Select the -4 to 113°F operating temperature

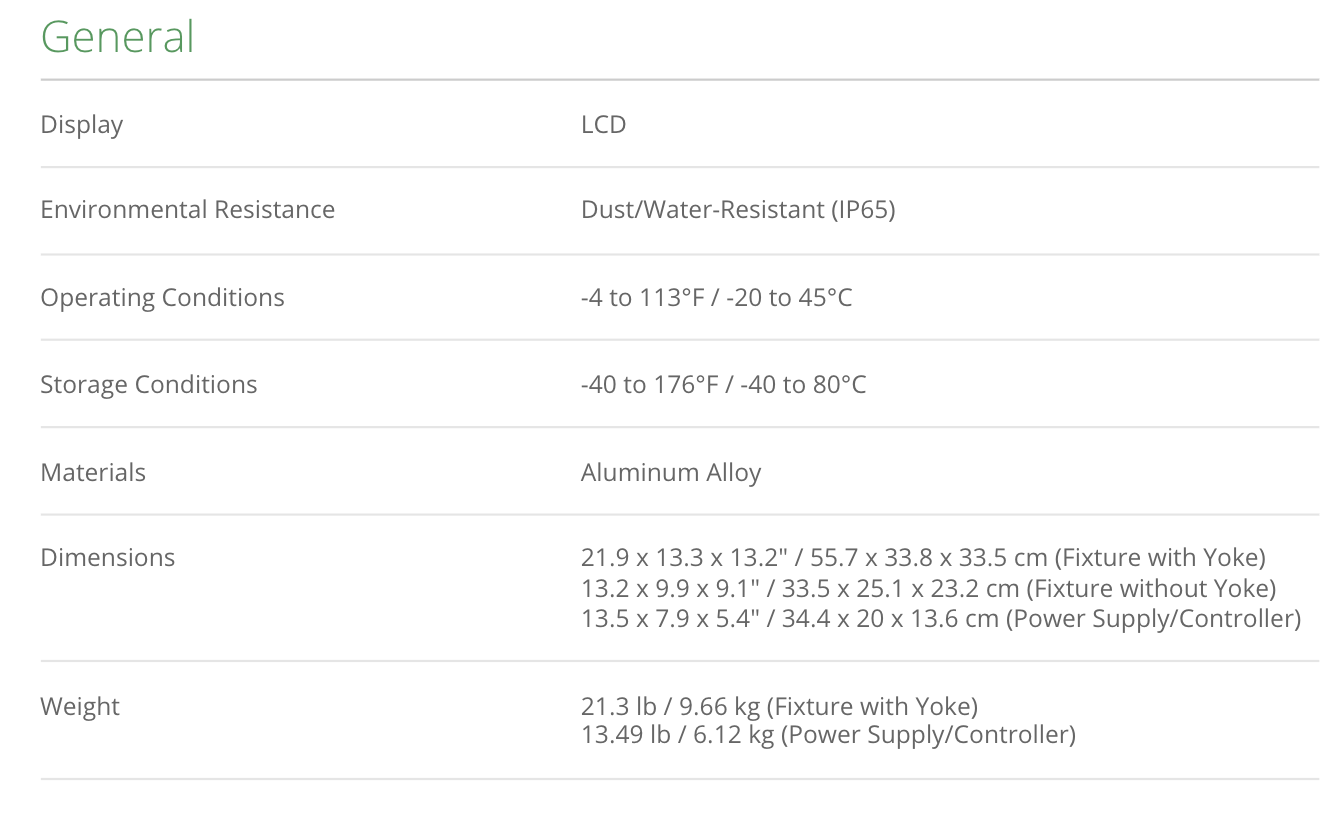point(642,298)
